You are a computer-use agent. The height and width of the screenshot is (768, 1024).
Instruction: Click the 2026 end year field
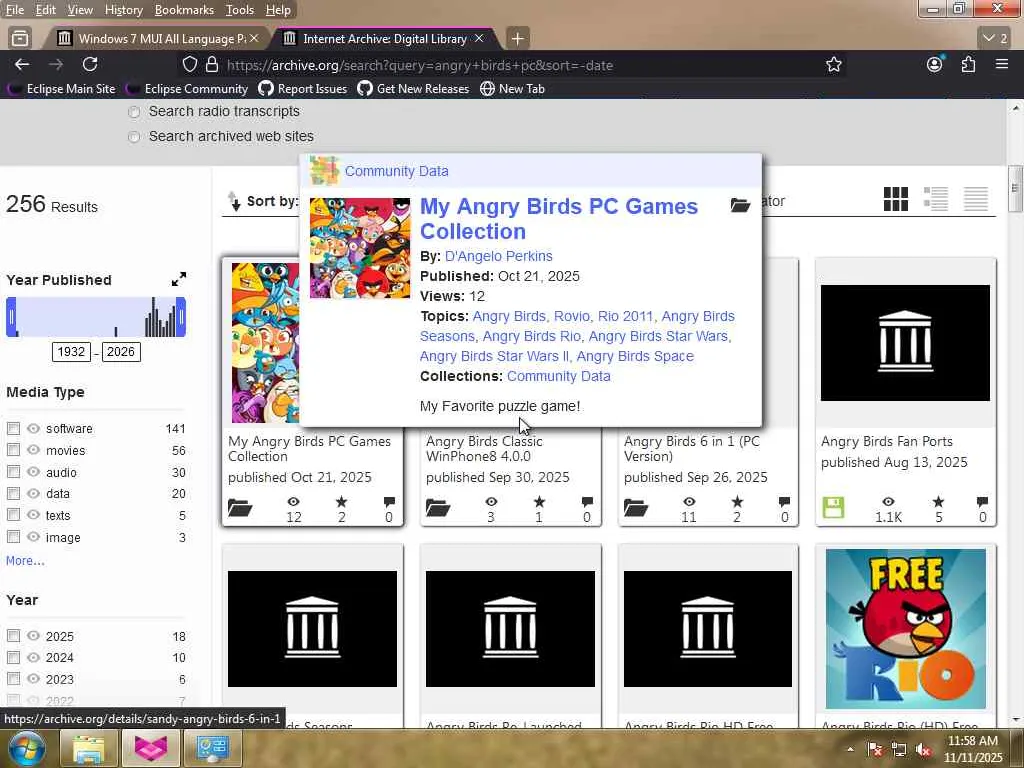point(121,352)
